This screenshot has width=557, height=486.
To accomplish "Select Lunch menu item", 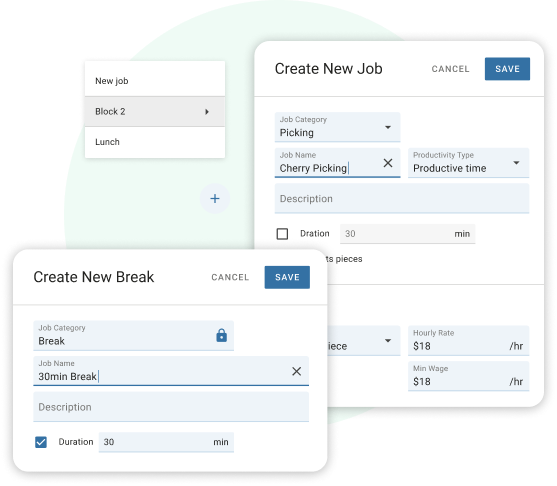I will pos(155,142).
